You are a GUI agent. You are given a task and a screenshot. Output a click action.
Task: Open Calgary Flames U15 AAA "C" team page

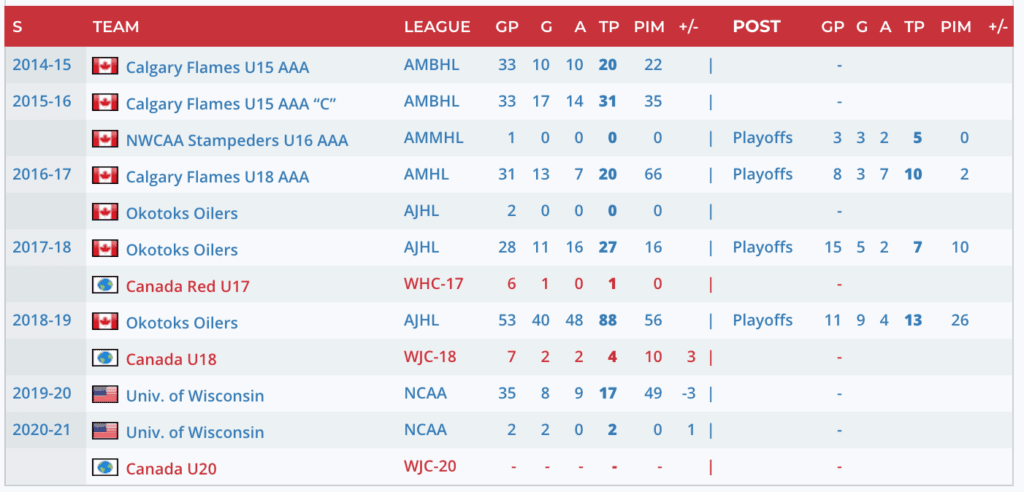tap(231, 103)
